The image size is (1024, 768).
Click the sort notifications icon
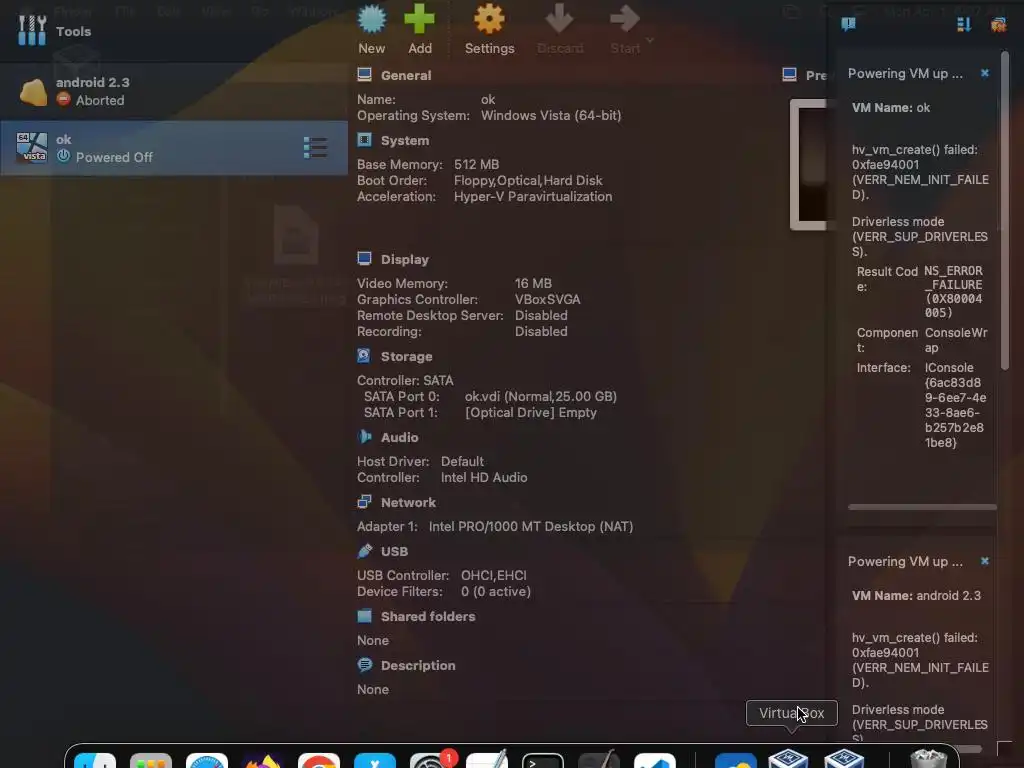coord(963,24)
